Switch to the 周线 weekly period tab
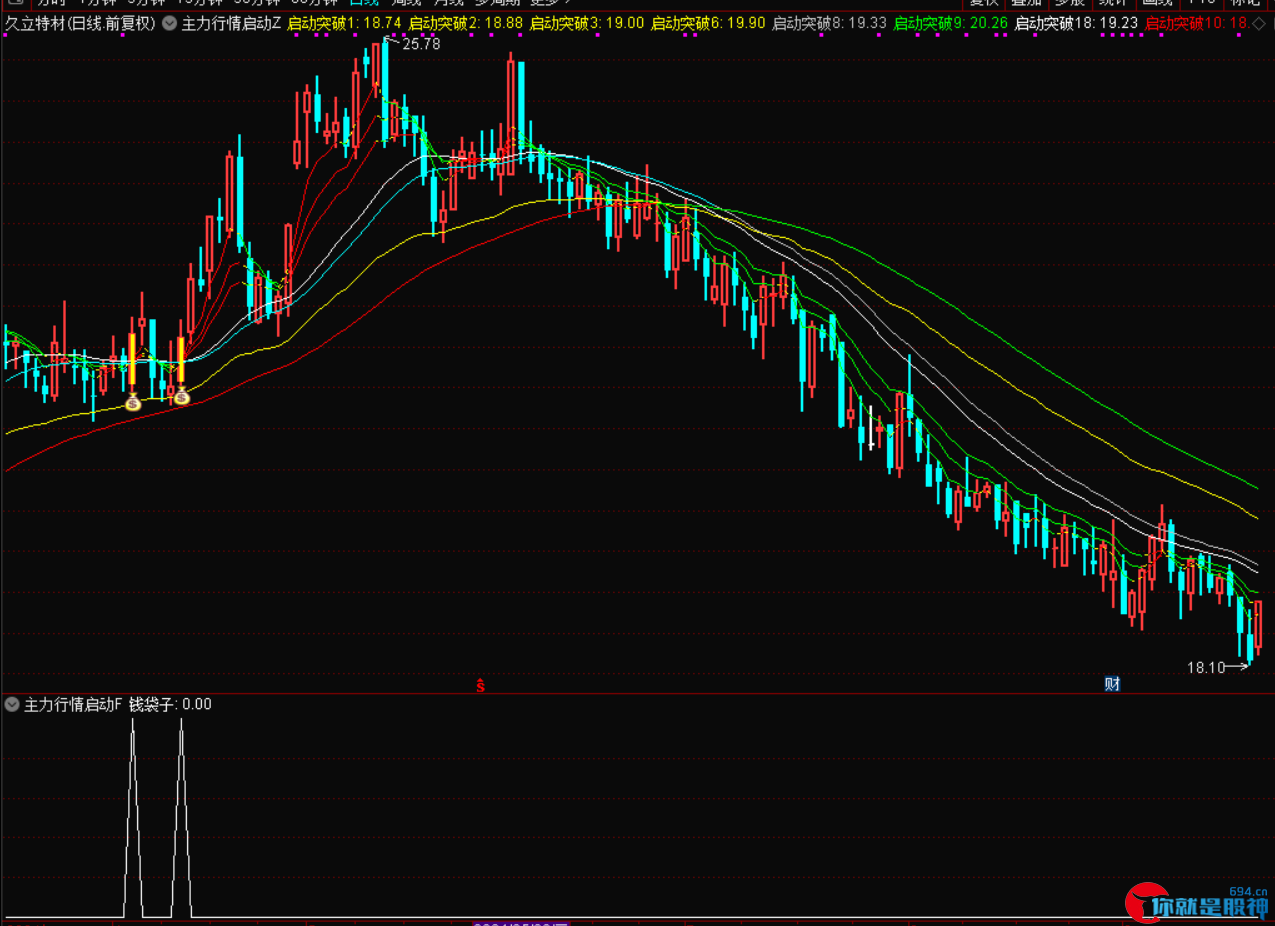Image resolution: width=1275 pixels, height=926 pixels. 406,3
